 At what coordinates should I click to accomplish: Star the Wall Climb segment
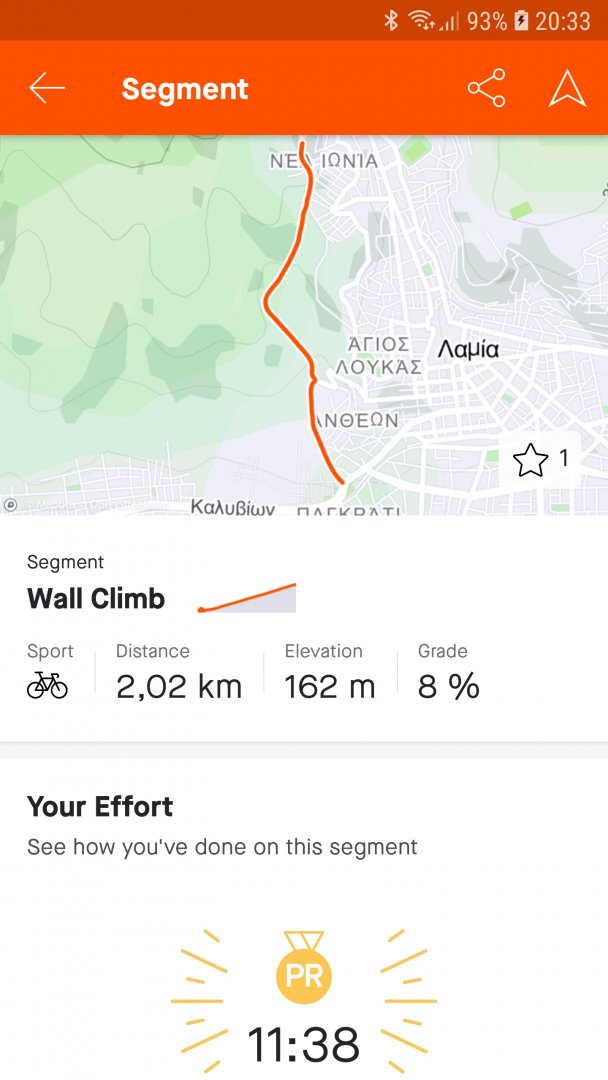(x=530, y=460)
